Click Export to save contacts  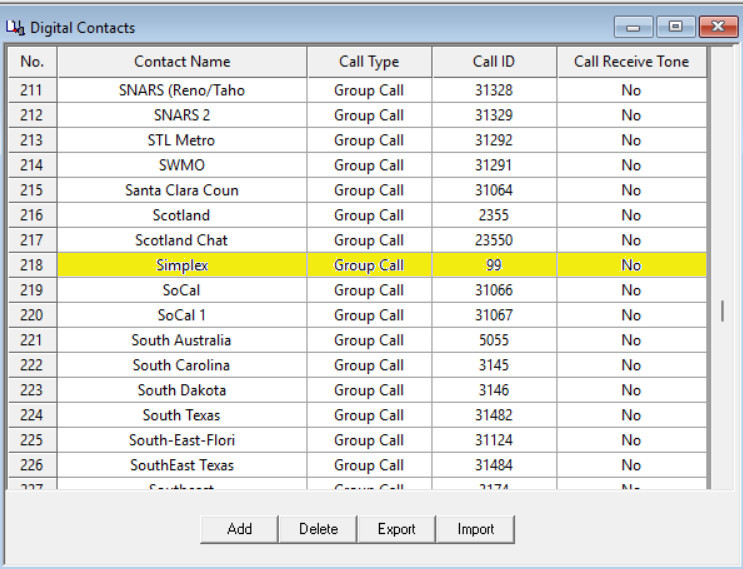click(396, 529)
